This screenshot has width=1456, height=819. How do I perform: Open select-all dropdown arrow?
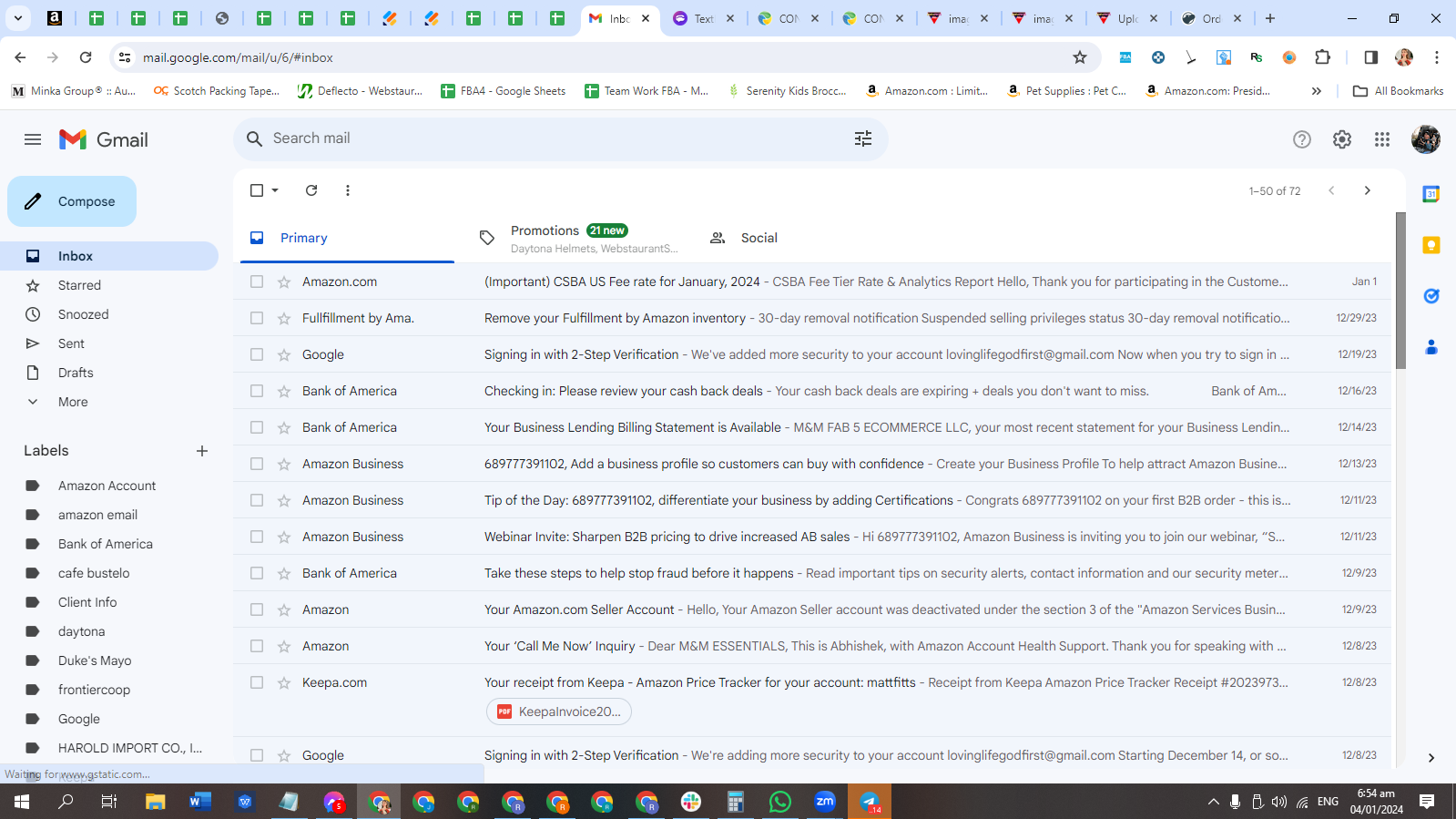275,190
